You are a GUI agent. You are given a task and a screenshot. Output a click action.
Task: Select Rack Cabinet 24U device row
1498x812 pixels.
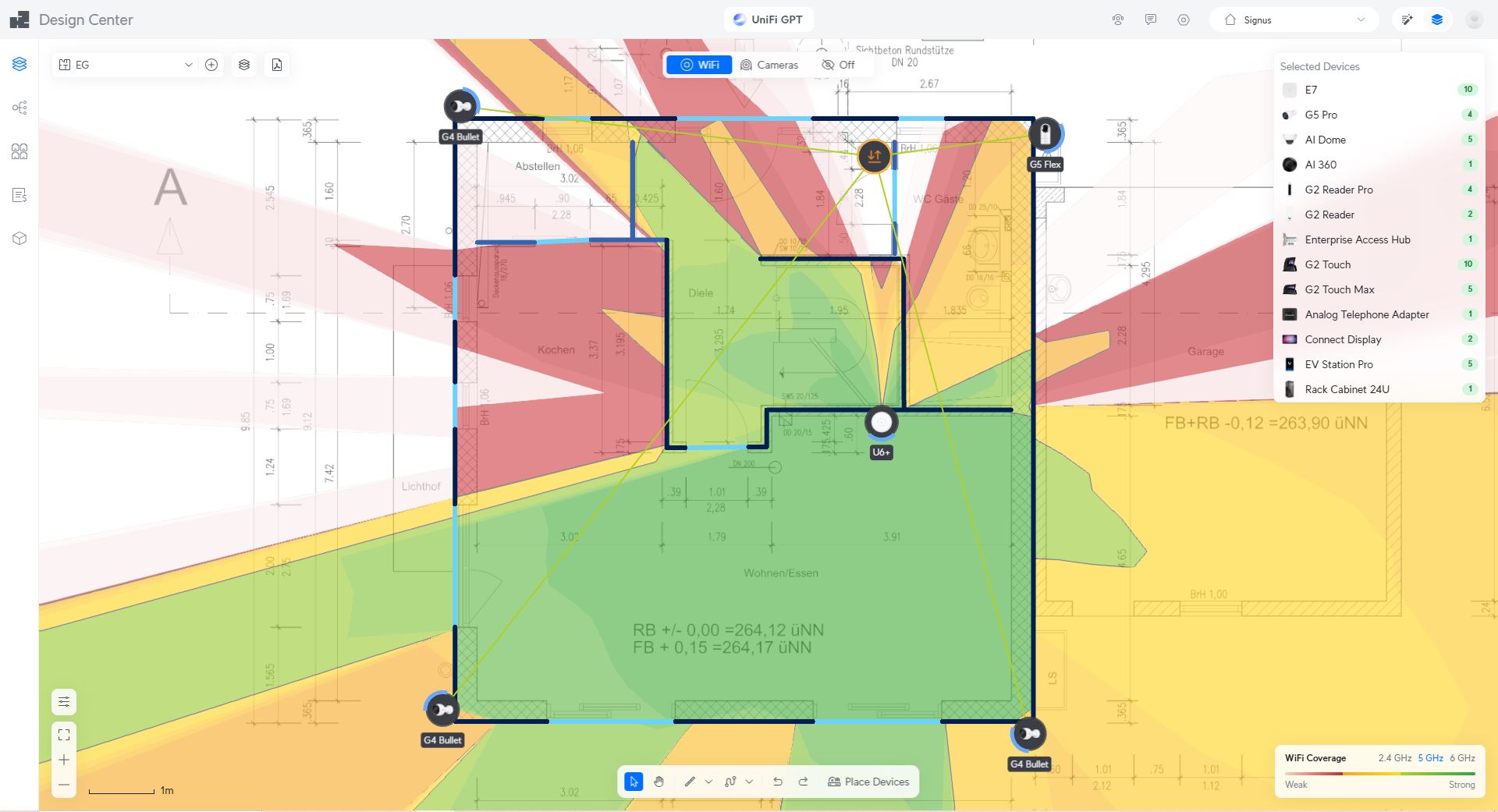tap(1379, 389)
